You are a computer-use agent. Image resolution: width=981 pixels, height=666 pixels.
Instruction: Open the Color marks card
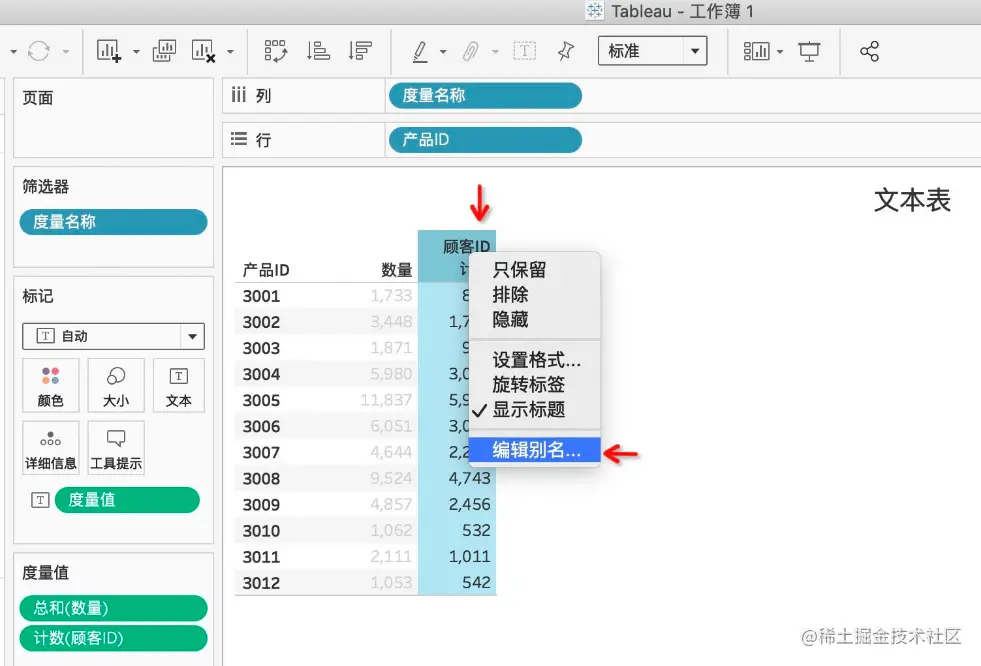tap(51, 385)
